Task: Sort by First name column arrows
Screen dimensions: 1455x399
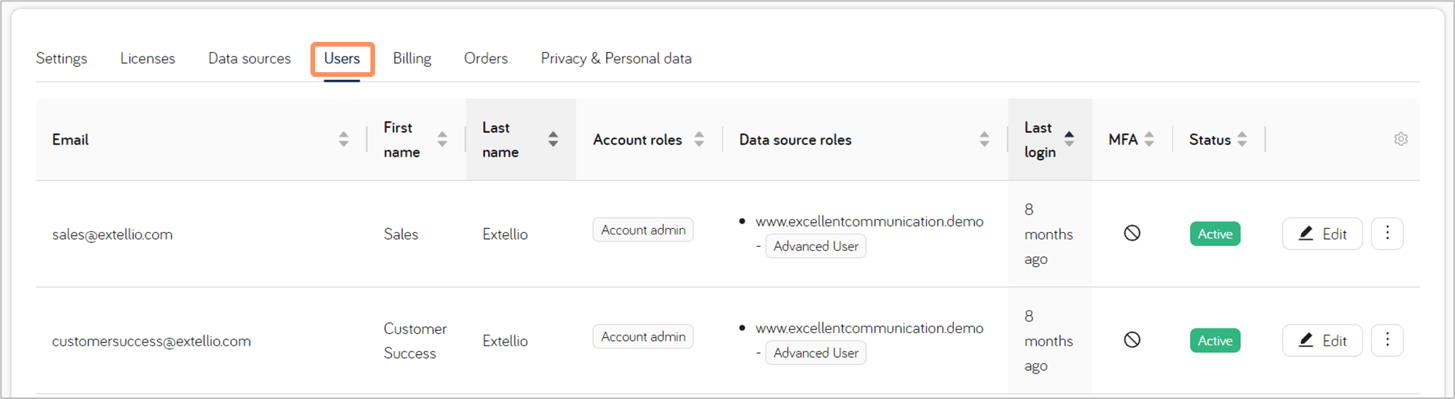Action: pyautogui.click(x=442, y=140)
